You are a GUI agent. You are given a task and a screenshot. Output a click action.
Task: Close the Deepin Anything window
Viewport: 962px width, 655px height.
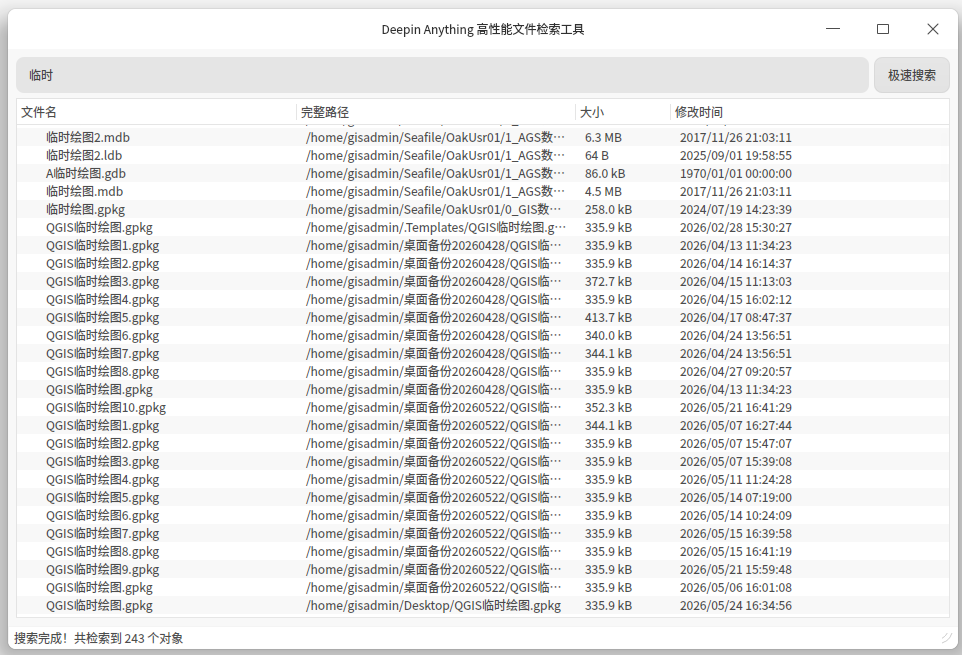933,29
